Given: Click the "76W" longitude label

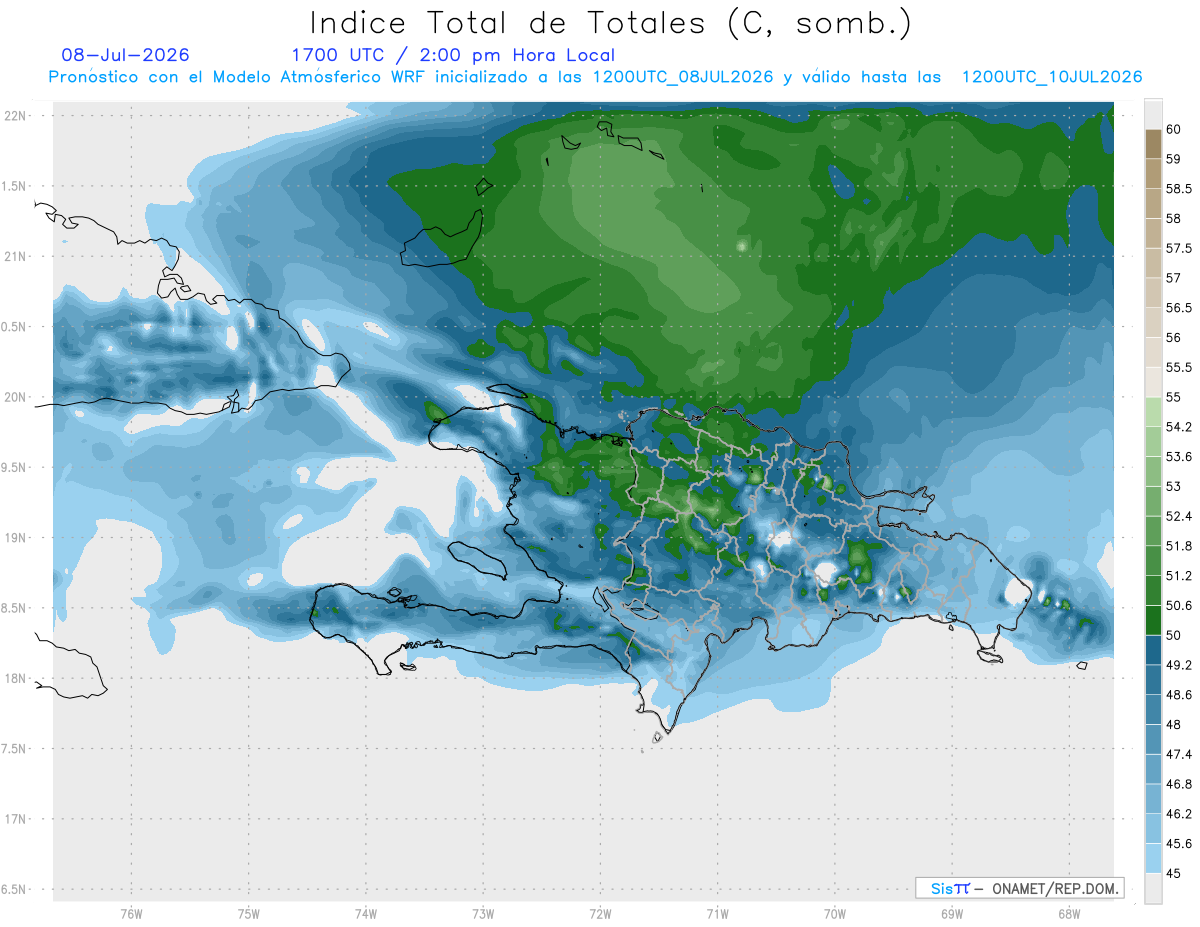Looking at the screenshot, I should (x=131, y=913).
